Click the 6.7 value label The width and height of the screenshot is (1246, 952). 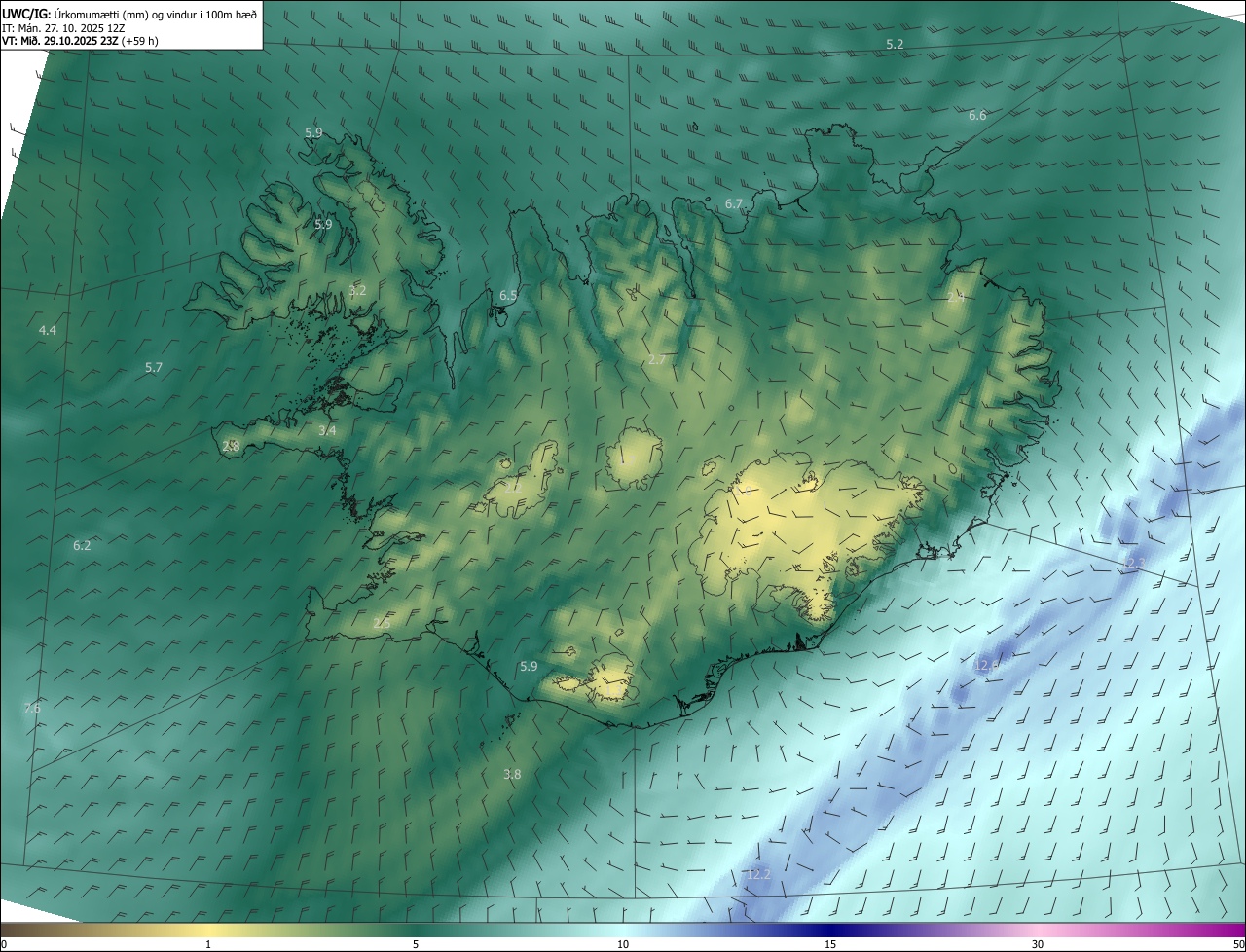coord(734,204)
